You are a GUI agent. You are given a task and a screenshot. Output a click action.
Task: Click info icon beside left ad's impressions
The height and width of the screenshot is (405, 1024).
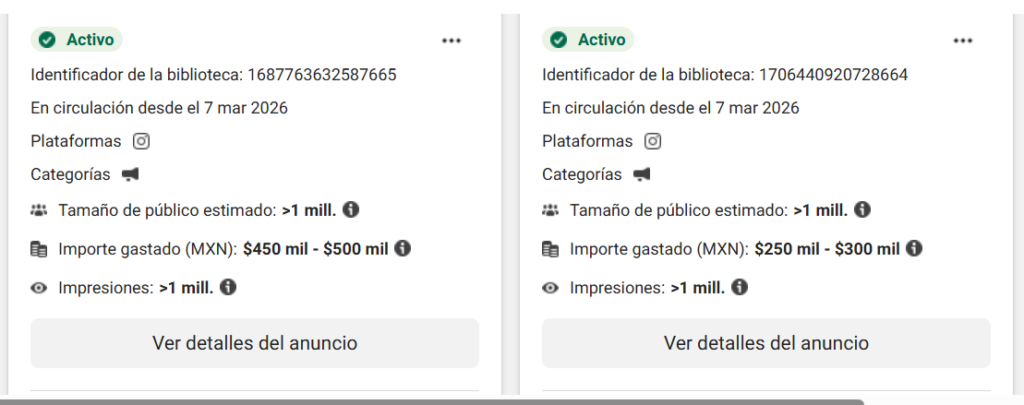[228, 287]
